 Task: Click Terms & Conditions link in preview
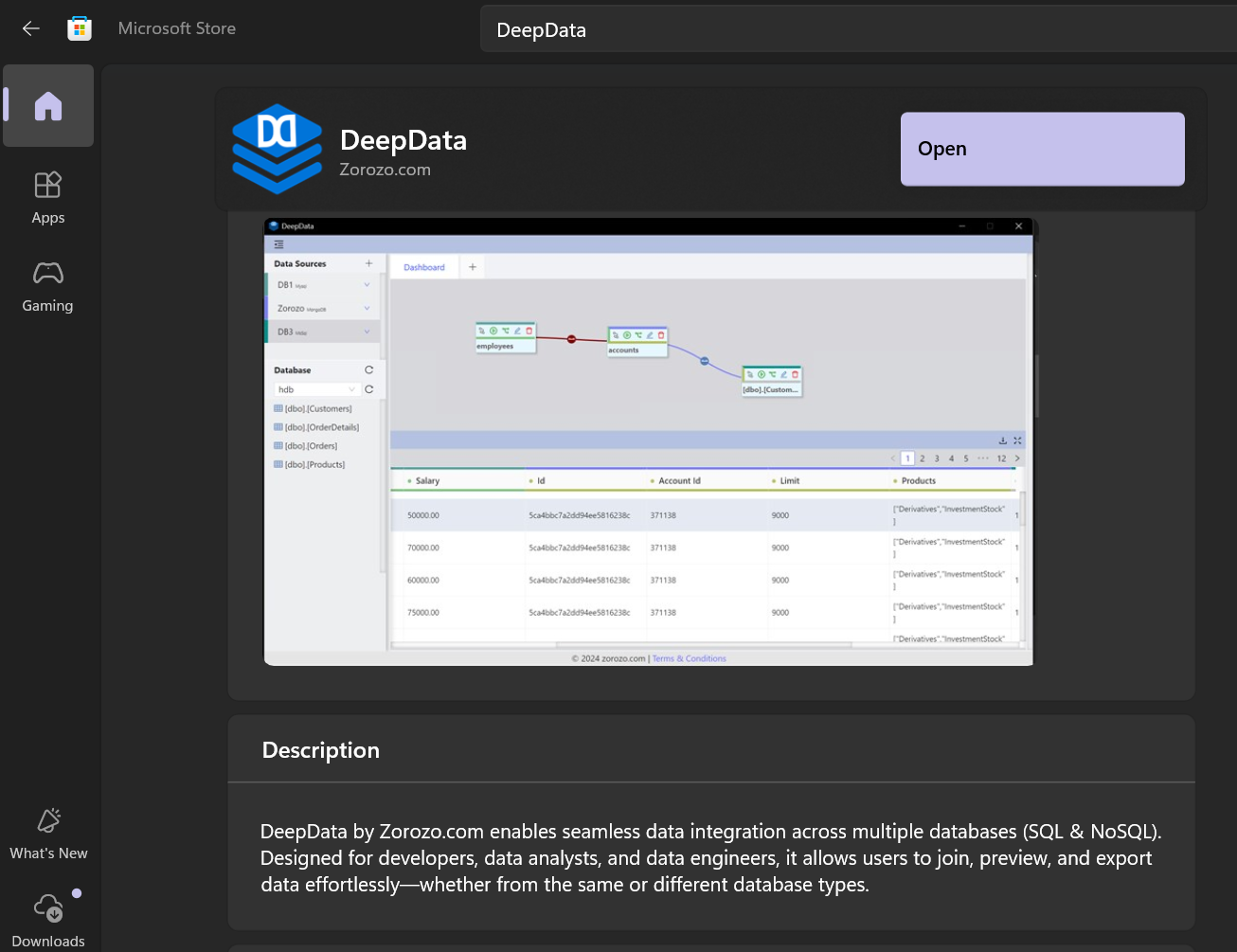point(689,658)
